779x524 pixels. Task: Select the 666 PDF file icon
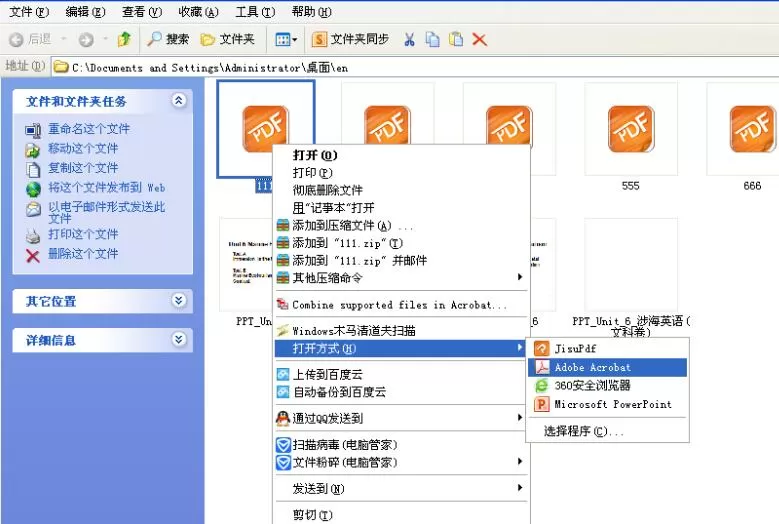(x=752, y=129)
